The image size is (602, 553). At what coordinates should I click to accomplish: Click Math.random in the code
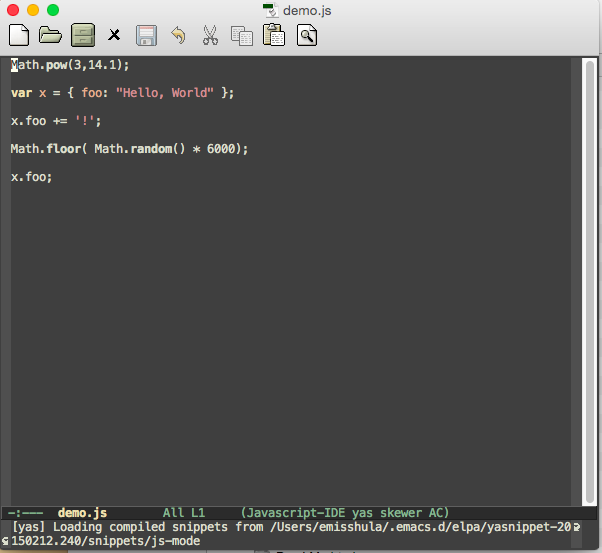point(133,149)
